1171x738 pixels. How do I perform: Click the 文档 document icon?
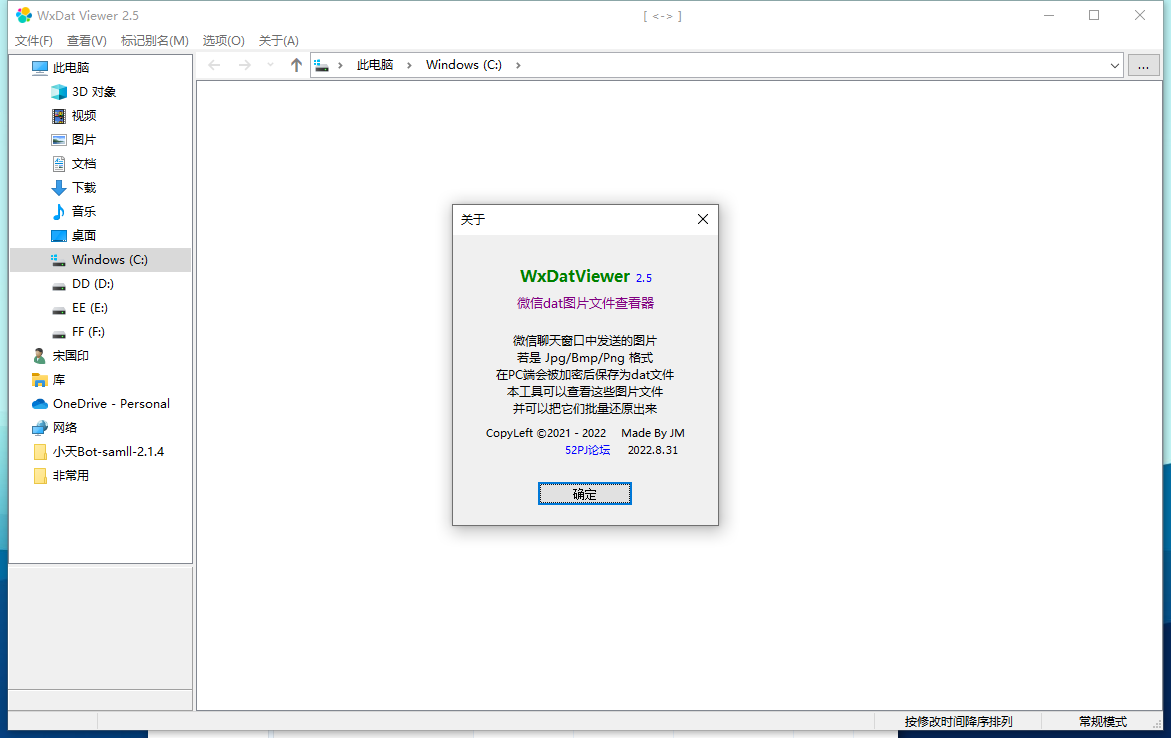point(59,164)
